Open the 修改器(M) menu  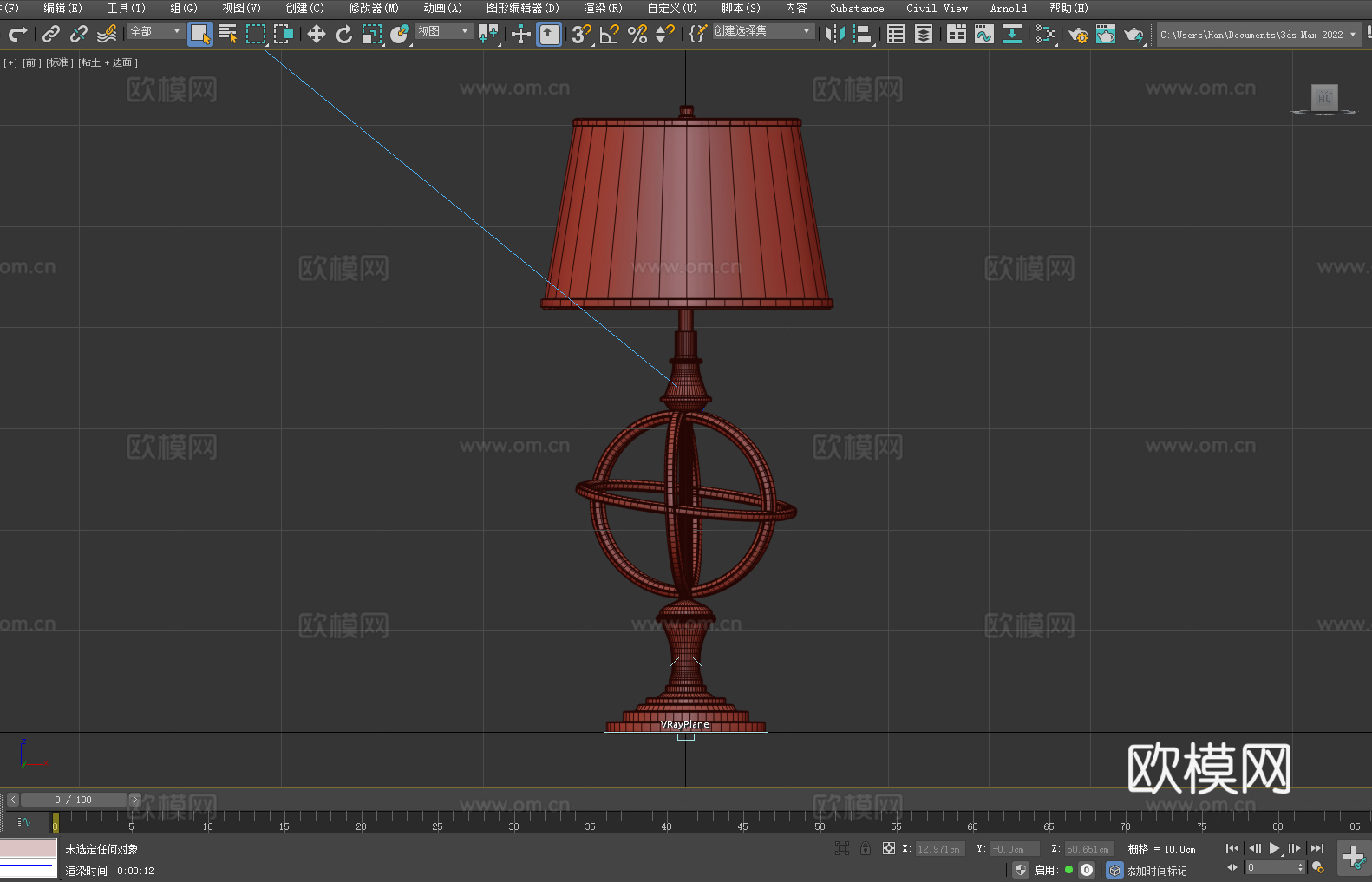(x=374, y=8)
